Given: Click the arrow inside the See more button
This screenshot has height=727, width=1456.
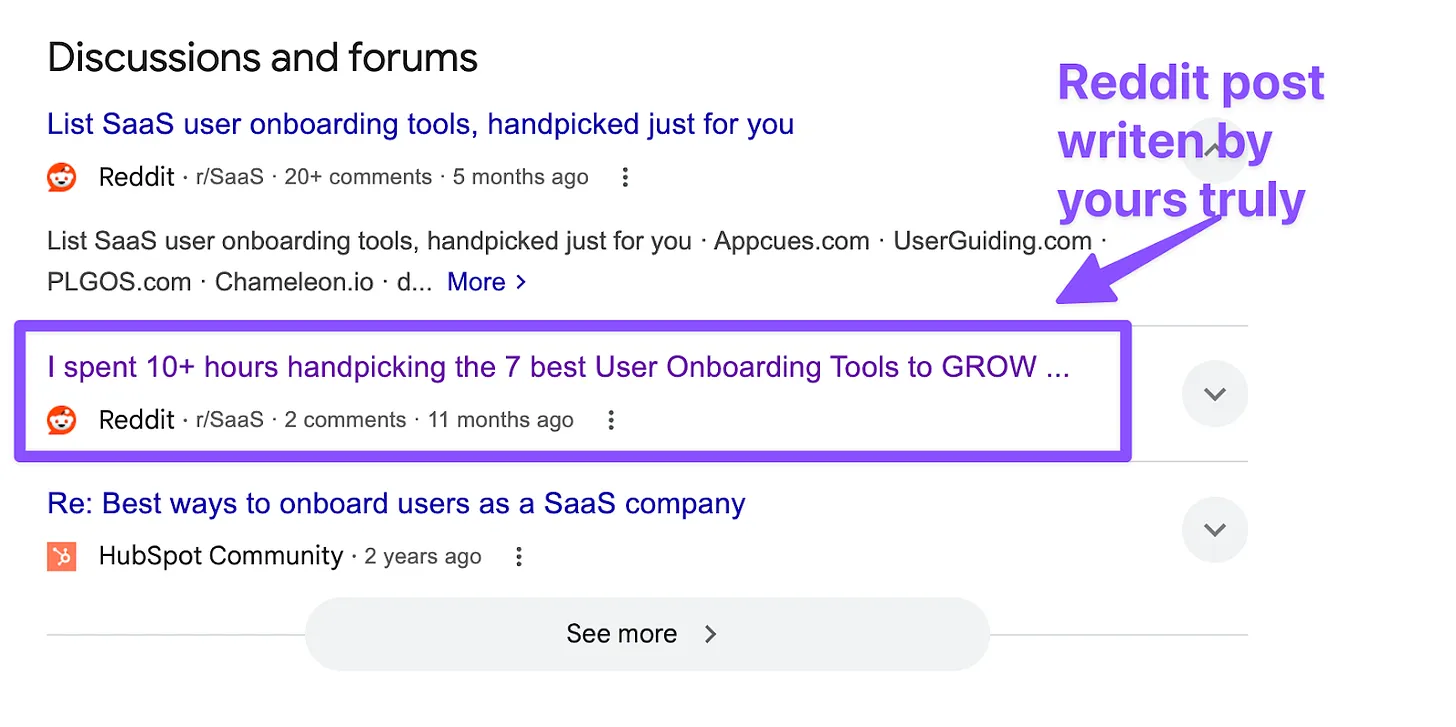Looking at the screenshot, I should (710, 633).
